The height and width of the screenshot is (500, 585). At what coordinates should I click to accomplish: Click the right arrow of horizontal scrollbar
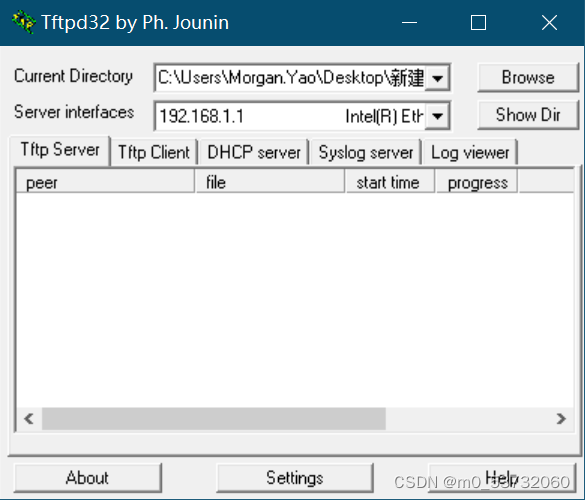[x=561, y=419]
